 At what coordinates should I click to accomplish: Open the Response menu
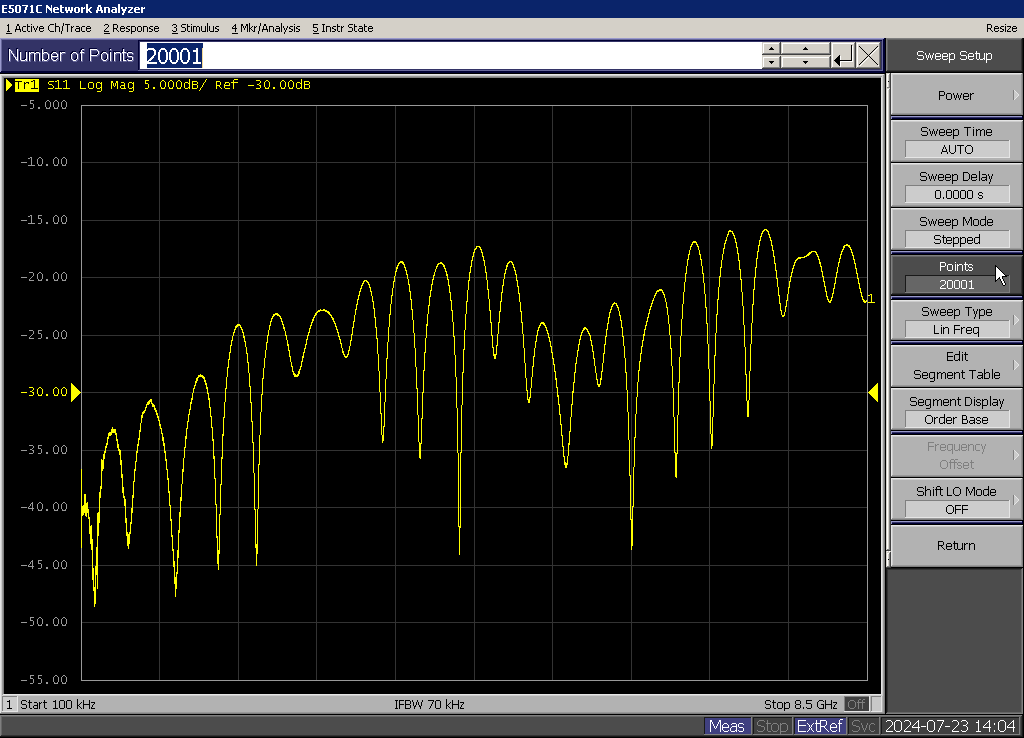point(131,28)
